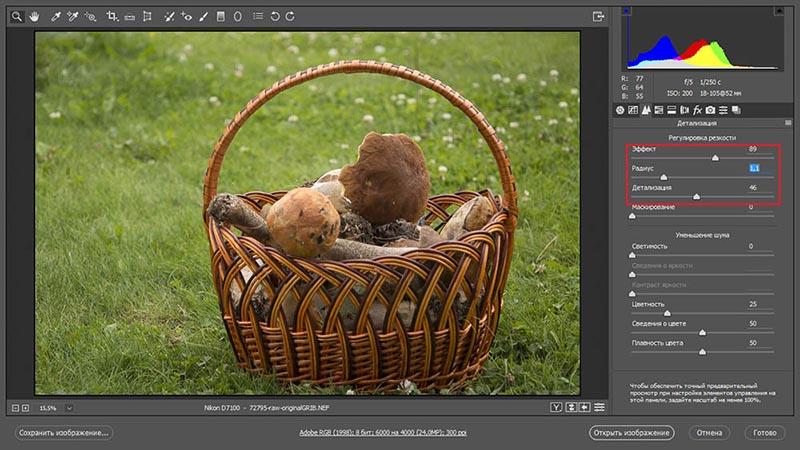The image size is (800, 450).
Task: Adjust the Светимость noise slider handle
Action: tap(632, 255)
